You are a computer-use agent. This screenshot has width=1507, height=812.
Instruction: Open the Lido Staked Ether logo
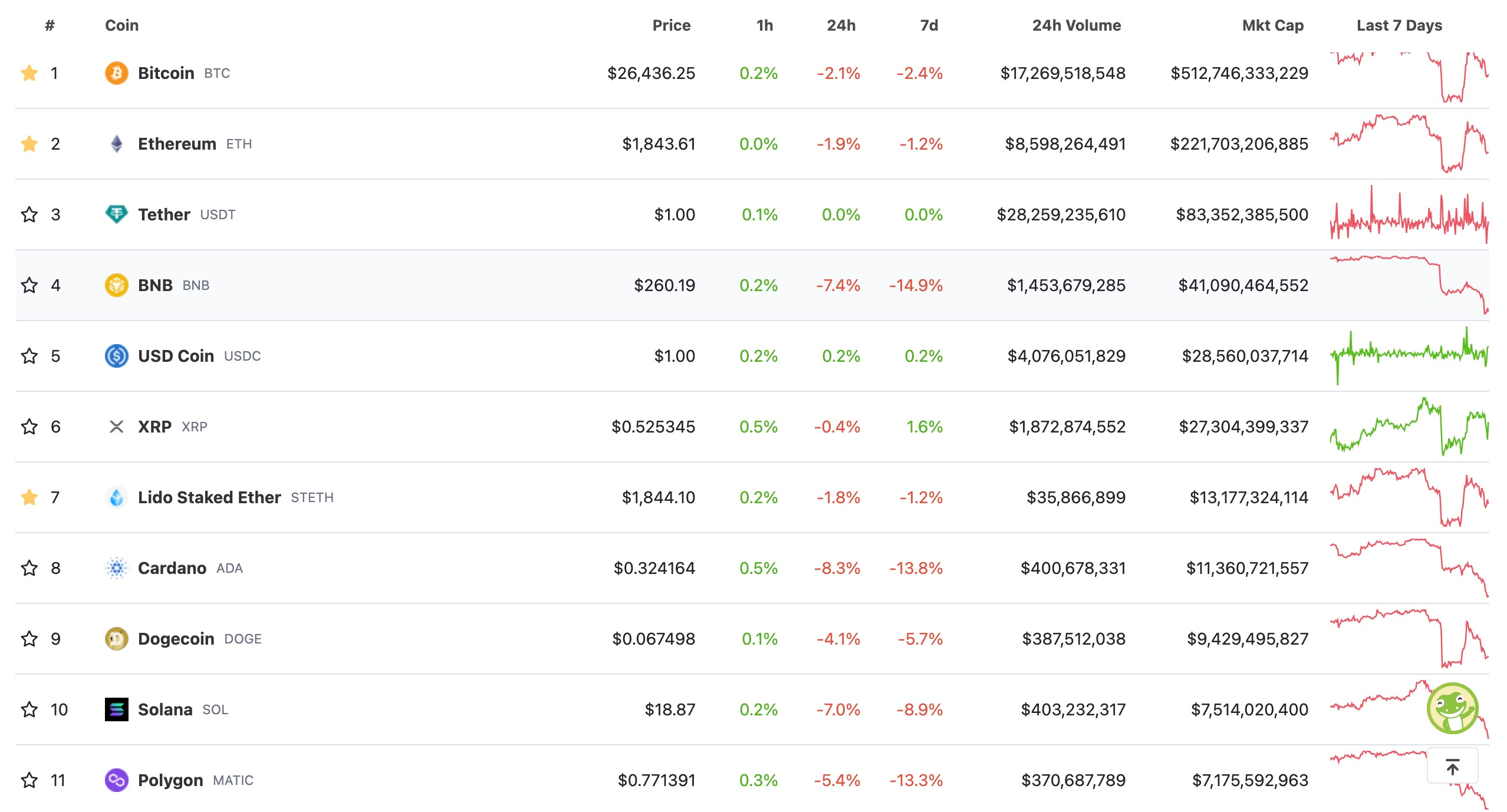[x=117, y=497]
